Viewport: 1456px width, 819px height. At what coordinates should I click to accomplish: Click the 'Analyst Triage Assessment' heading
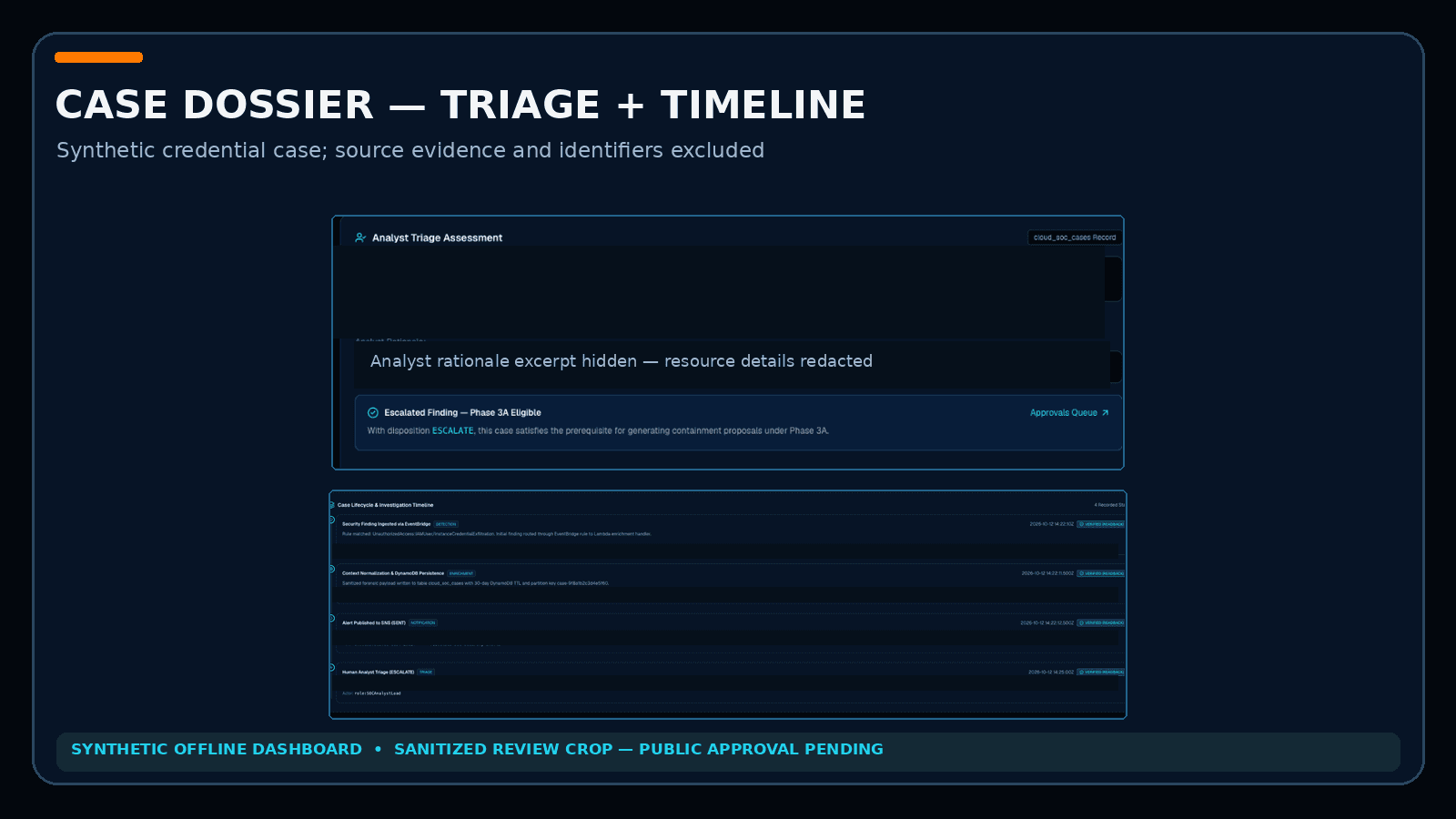(x=437, y=238)
